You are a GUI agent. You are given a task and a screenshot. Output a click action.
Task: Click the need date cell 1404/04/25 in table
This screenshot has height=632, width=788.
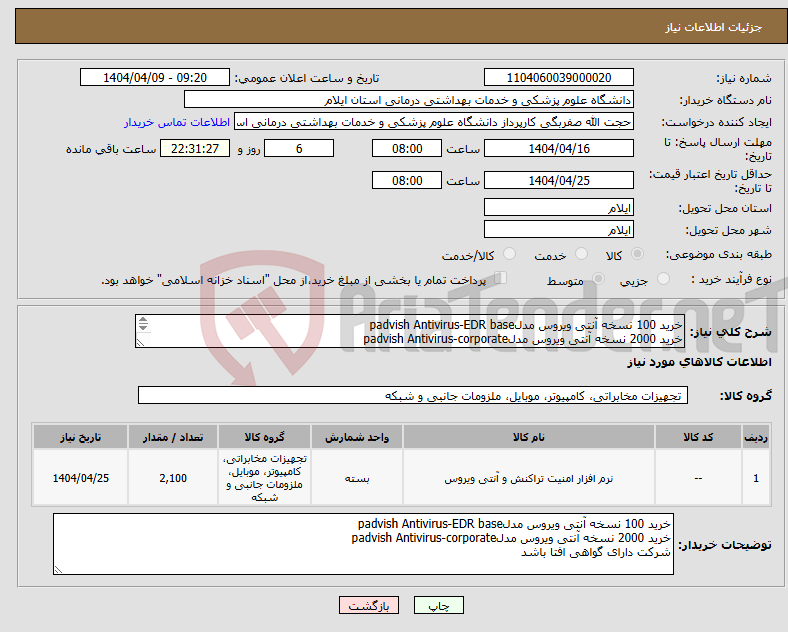[x=80, y=478]
